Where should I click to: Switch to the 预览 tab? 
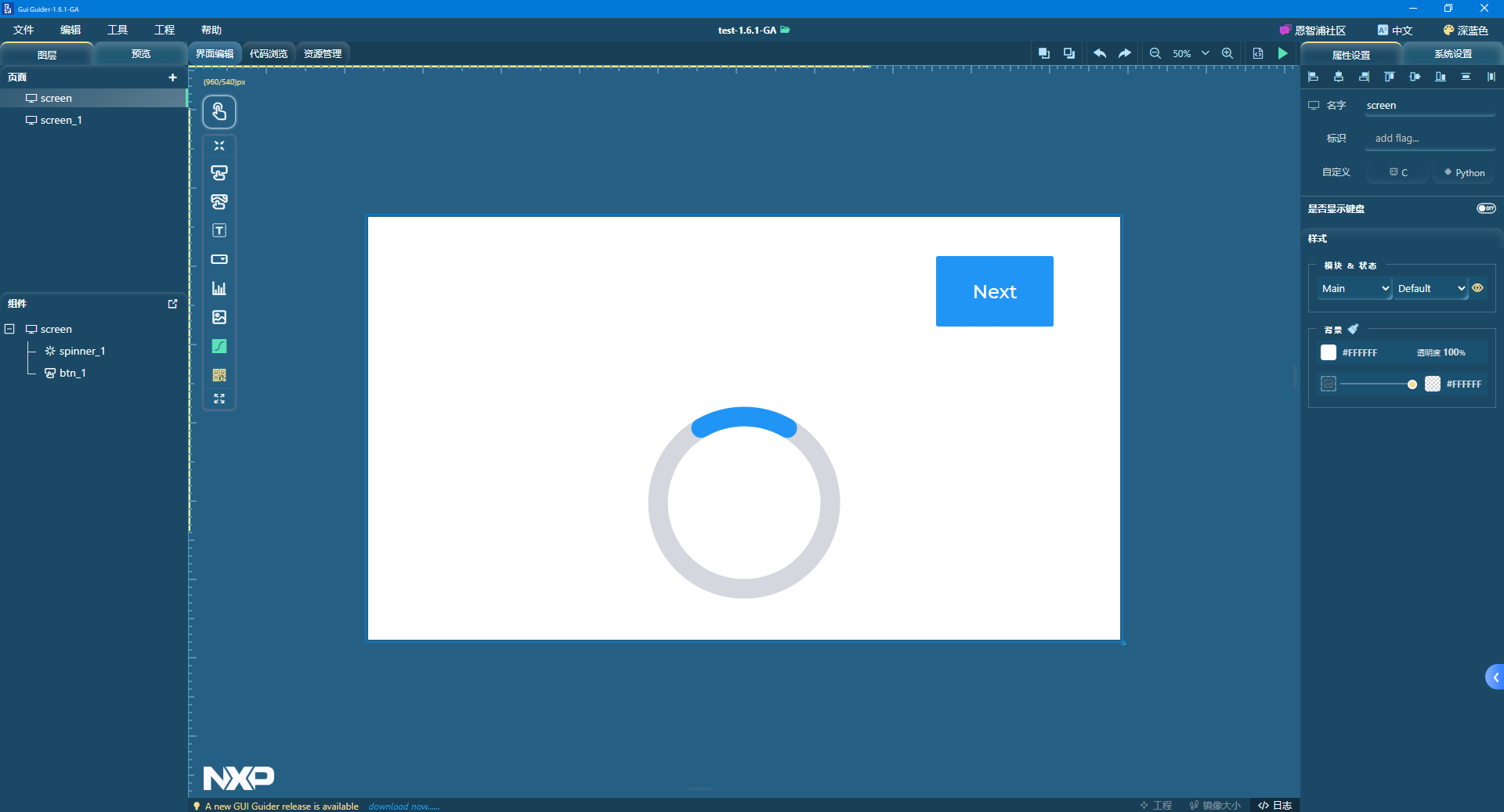click(141, 54)
